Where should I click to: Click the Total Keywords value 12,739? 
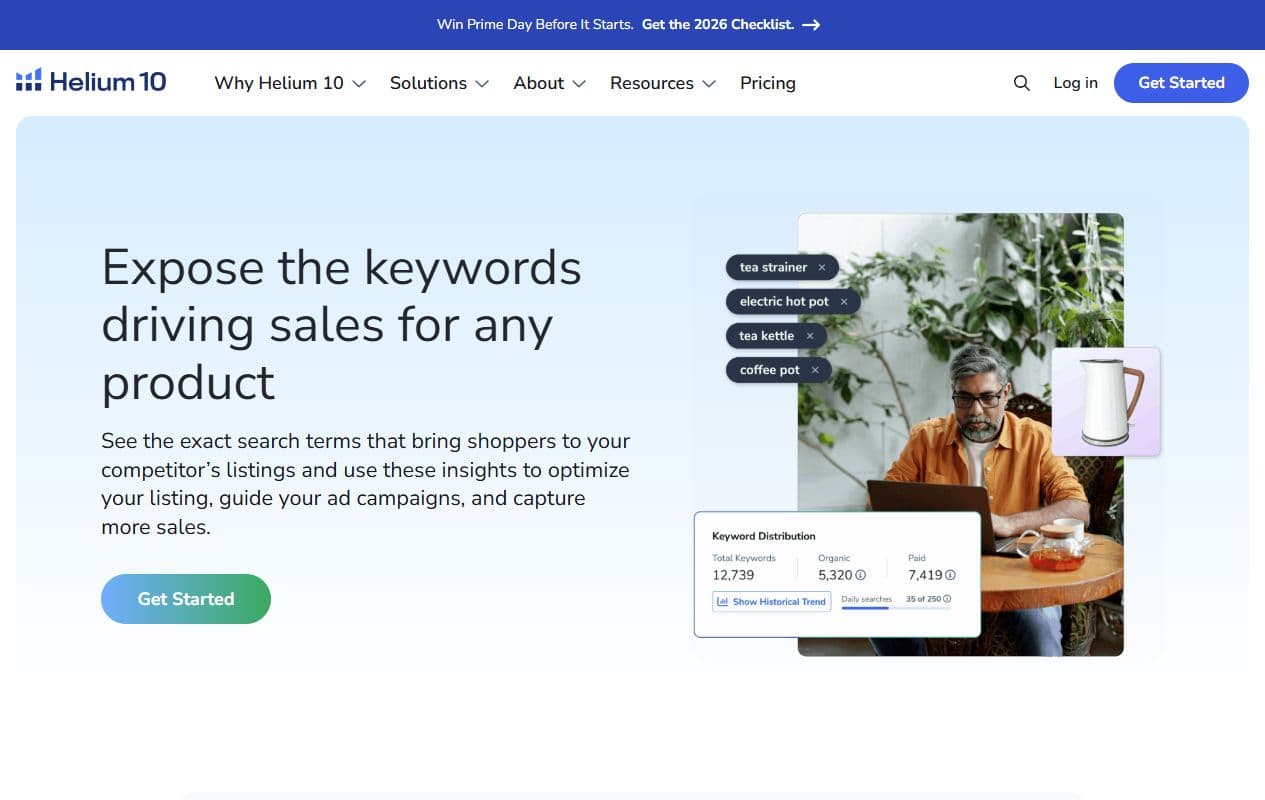pyautogui.click(x=733, y=575)
